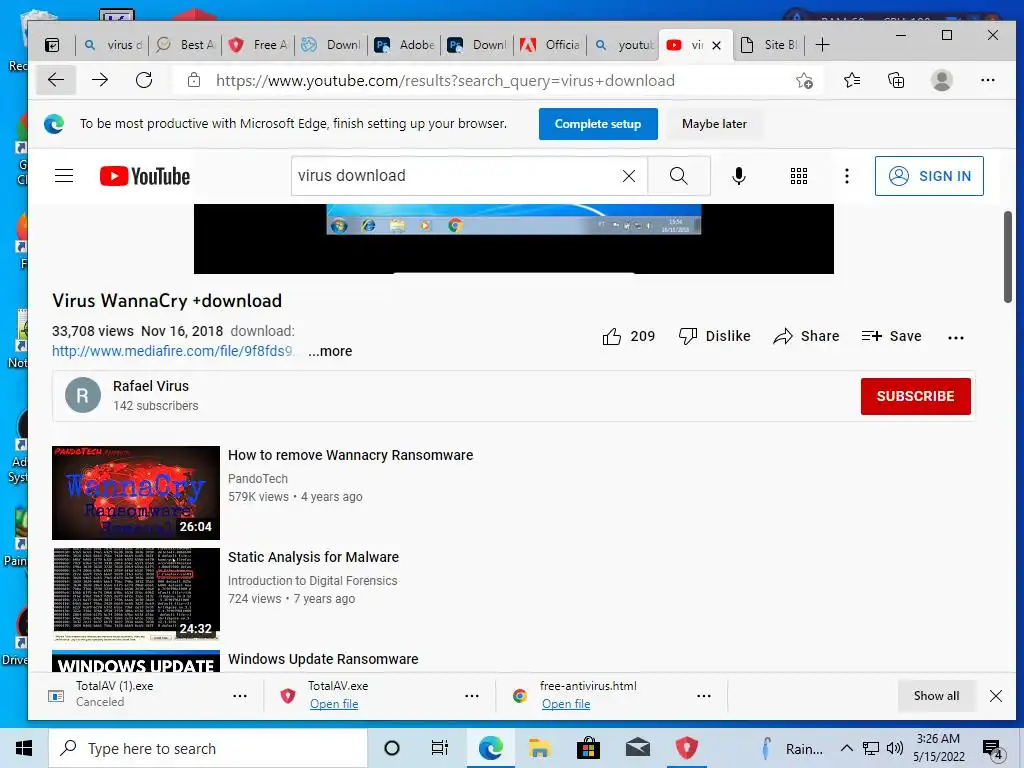
Task: Open options for free-antivirus.html download
Action: [x=703, y=696]
